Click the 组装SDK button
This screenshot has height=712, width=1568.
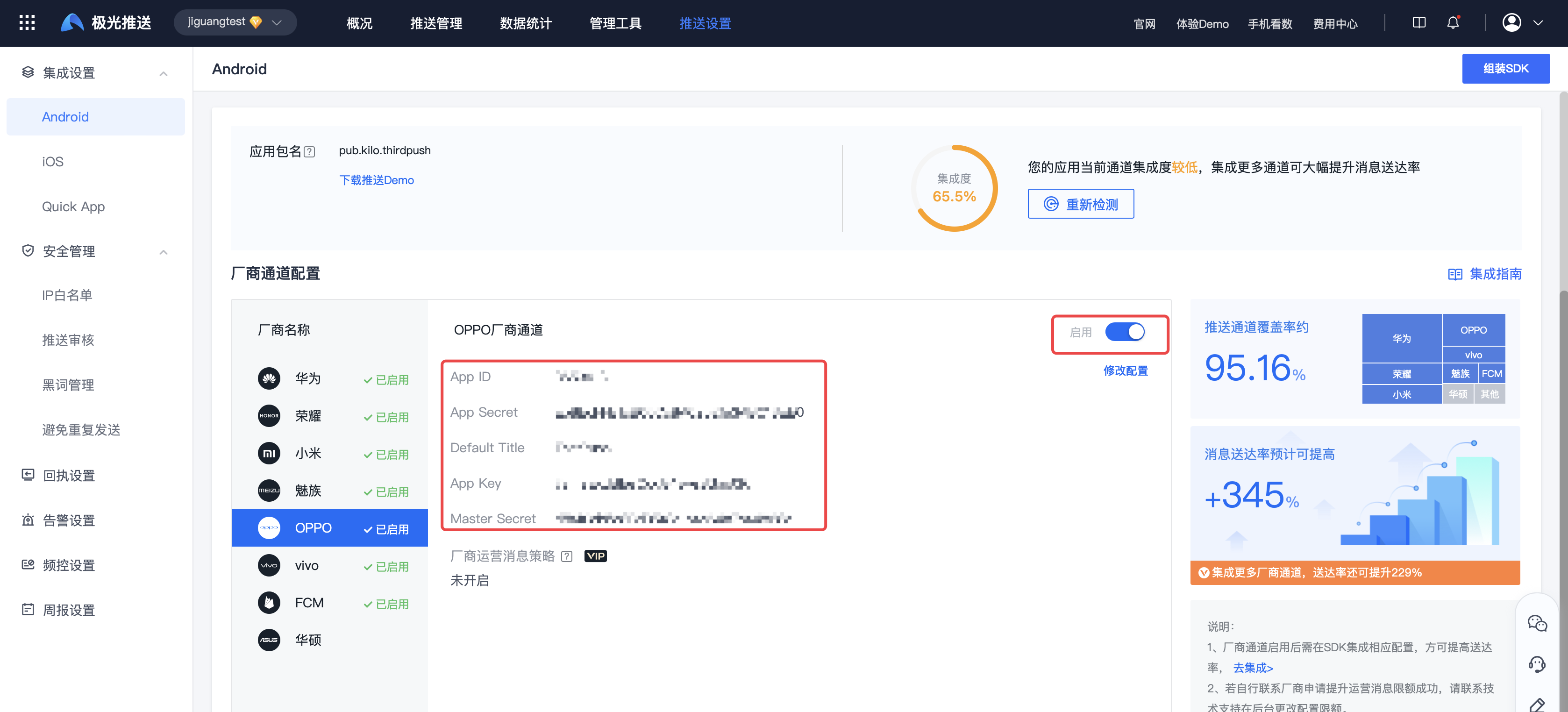(x=1506, y=69)
